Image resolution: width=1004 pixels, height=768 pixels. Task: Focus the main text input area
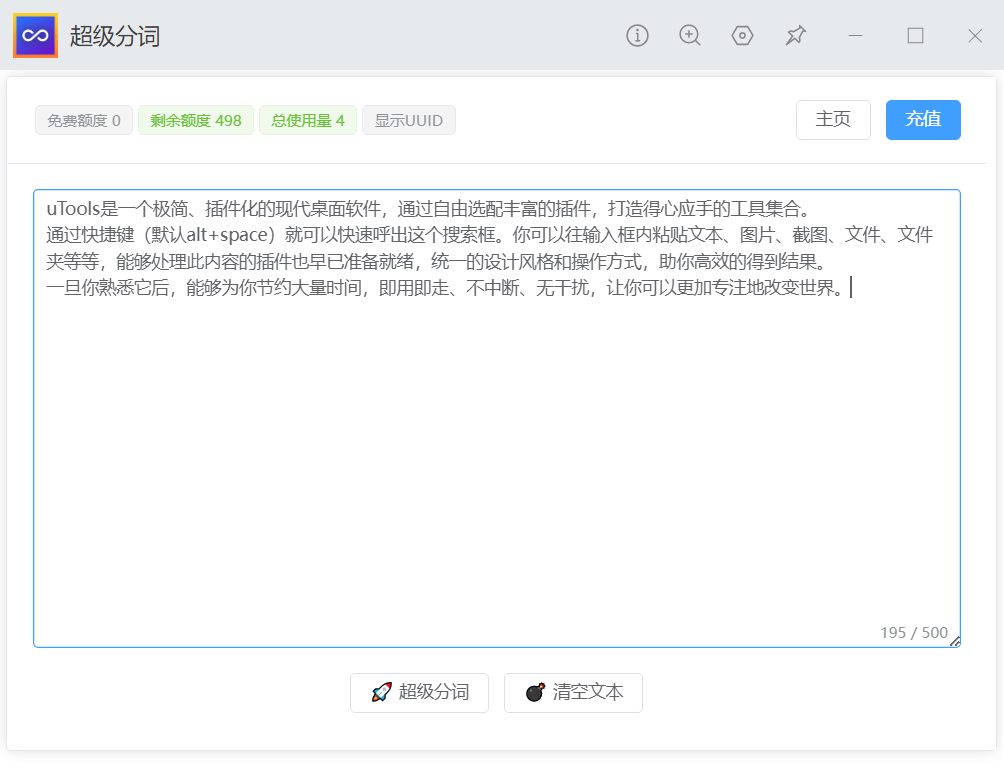click(x=497, y=418)
